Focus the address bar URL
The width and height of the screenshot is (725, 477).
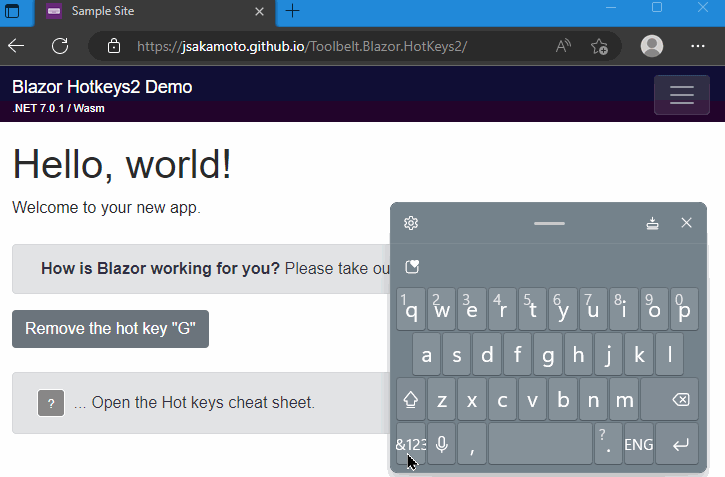[x=302, y=46]
